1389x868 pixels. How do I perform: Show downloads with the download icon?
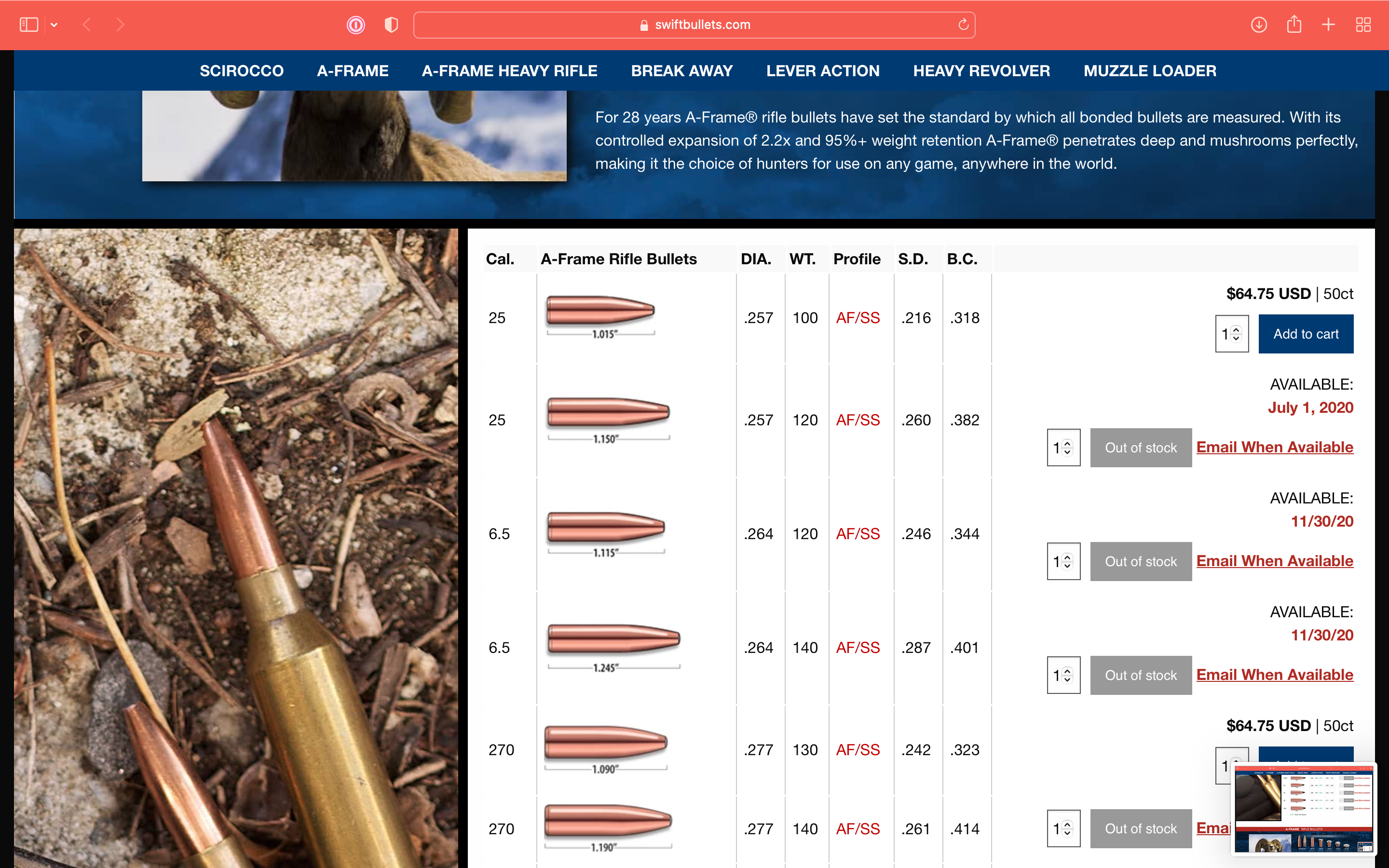(x=1259, y=25)
